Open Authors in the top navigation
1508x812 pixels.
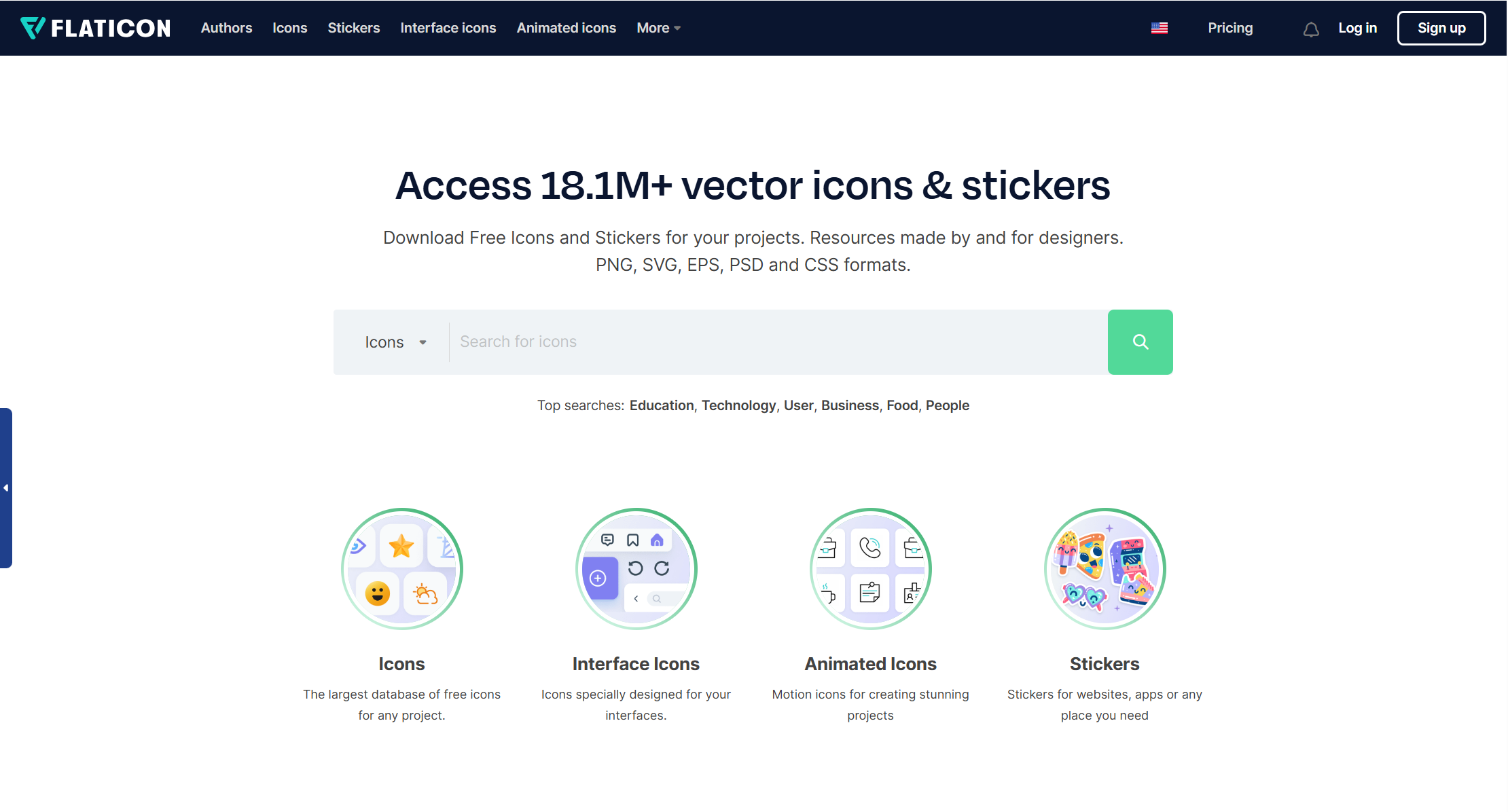(x=226, y=28)
